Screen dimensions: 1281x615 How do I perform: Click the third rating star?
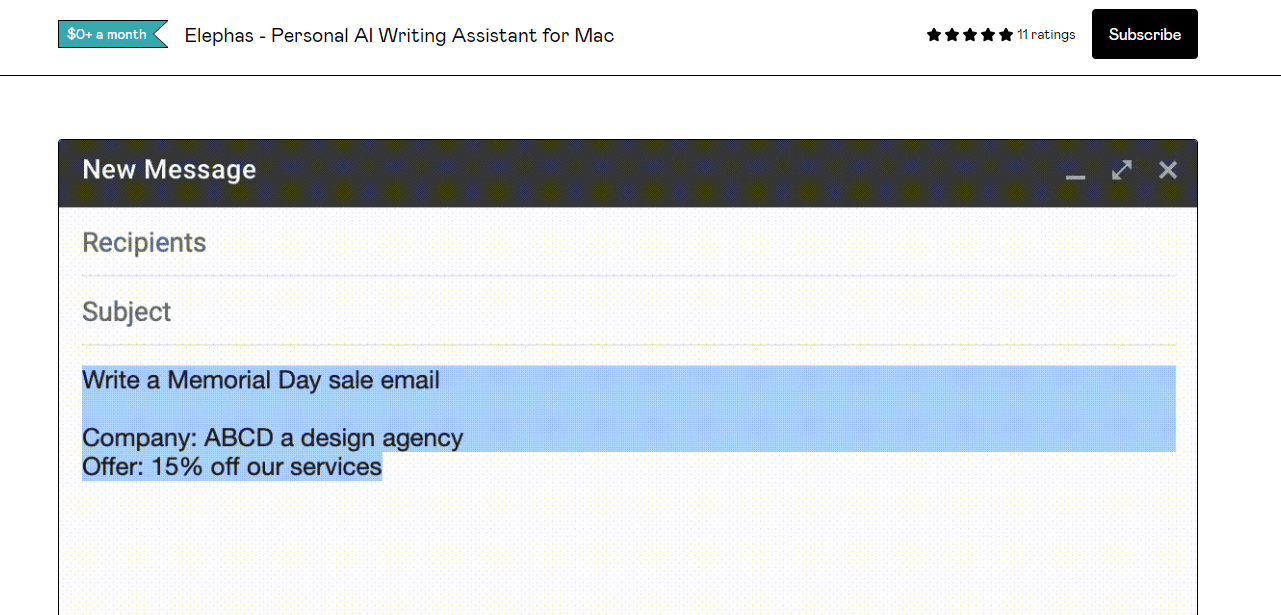tap(970, 35)
